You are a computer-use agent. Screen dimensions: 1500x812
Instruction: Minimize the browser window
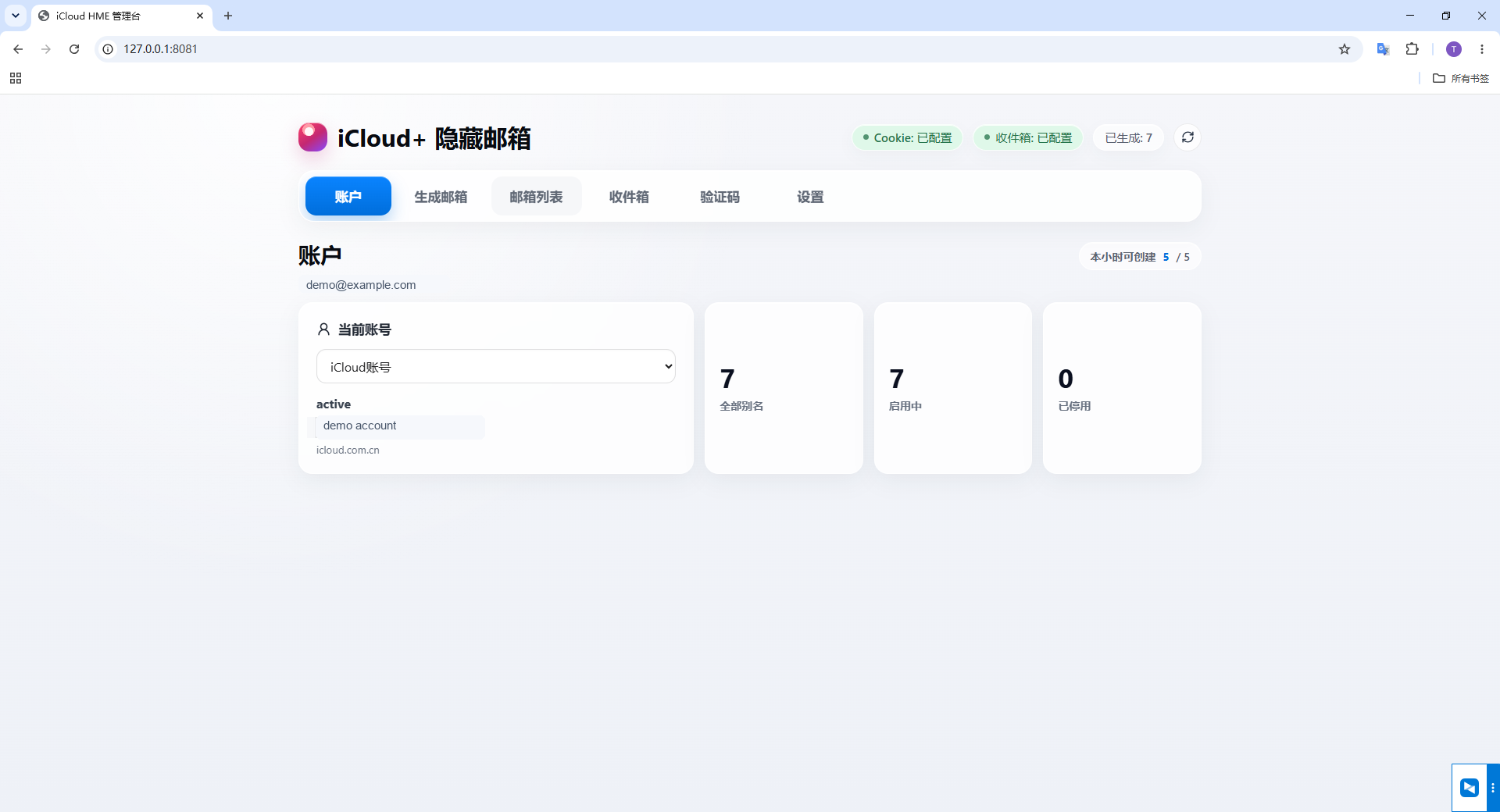[1410, 16]
